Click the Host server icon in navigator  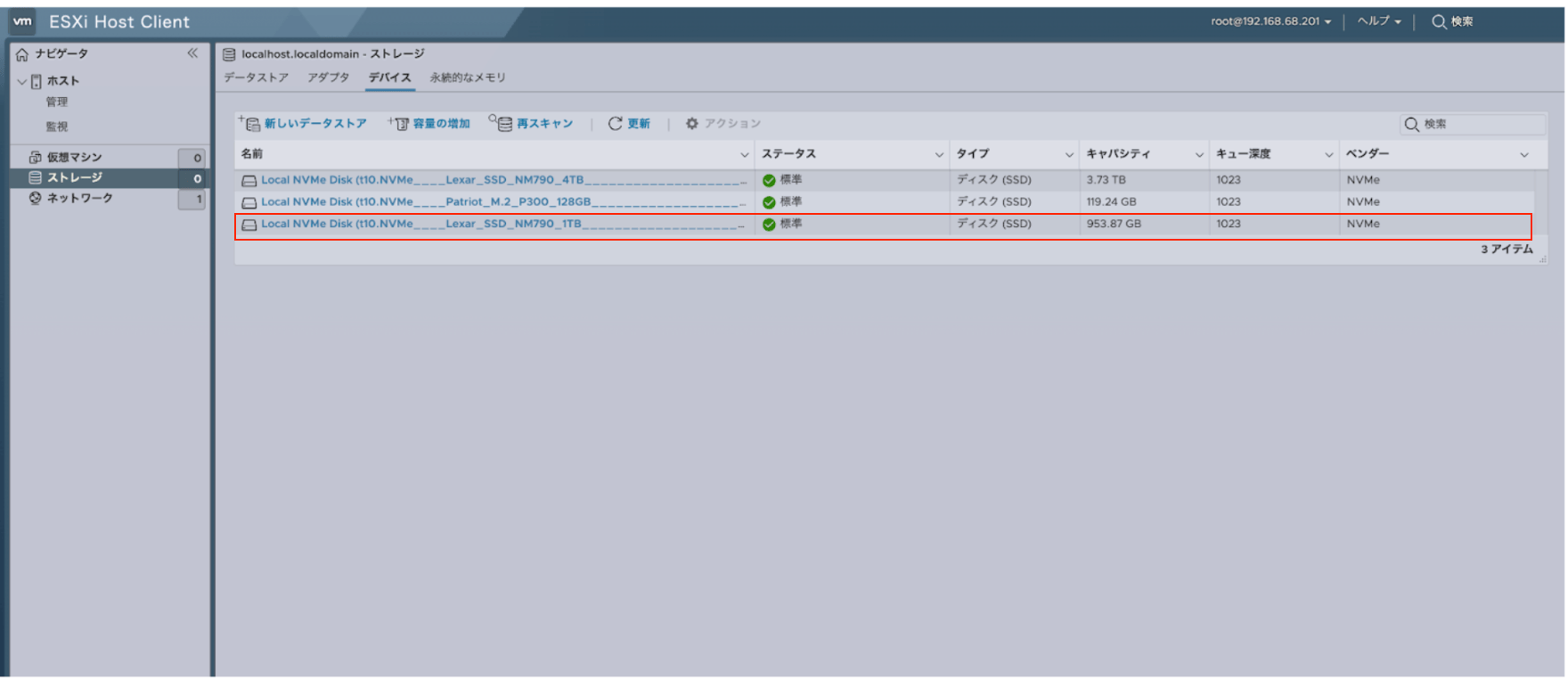tap(37, 81)
